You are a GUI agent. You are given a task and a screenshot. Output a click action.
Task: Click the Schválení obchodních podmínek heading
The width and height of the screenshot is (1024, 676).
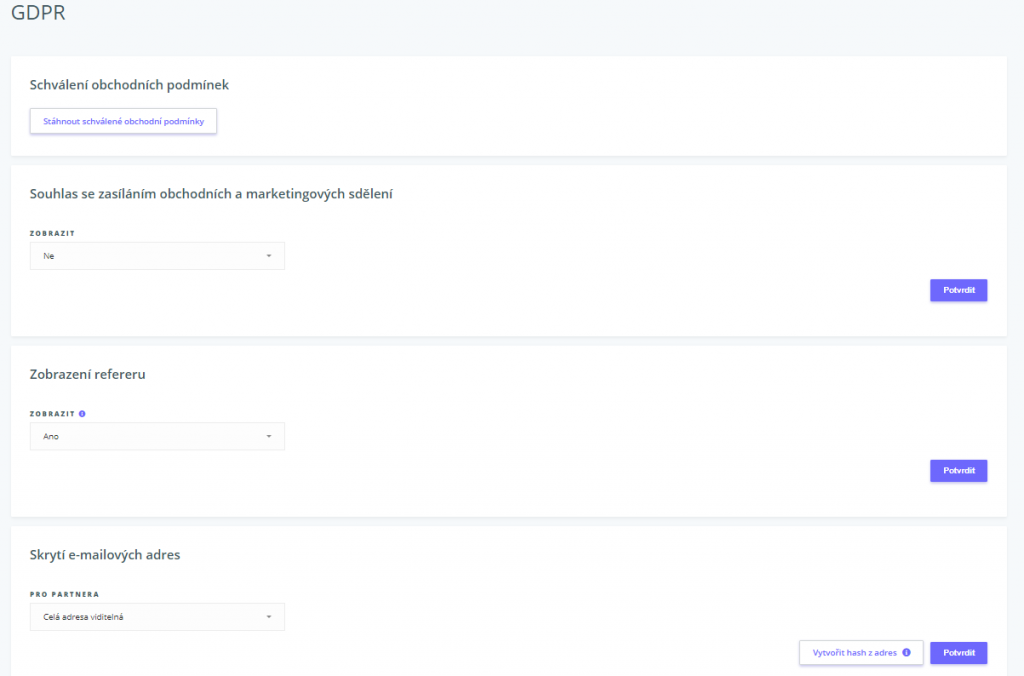(129, 85)
